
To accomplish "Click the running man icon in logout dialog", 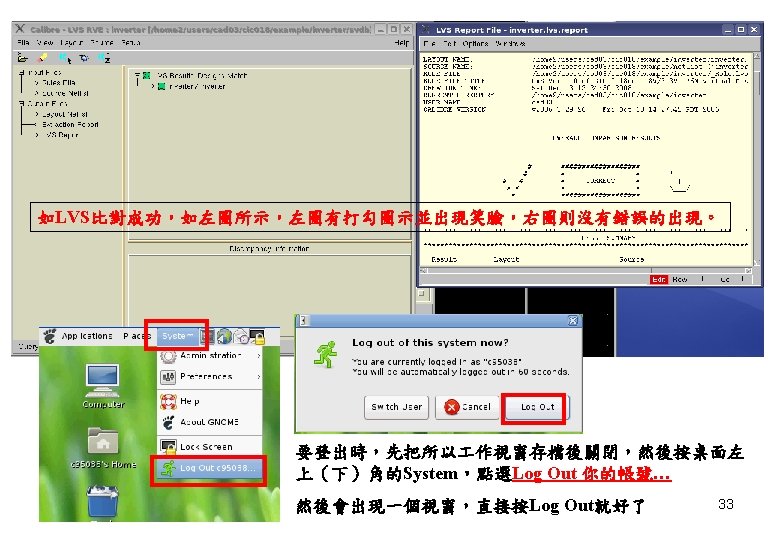I will 326,354.
